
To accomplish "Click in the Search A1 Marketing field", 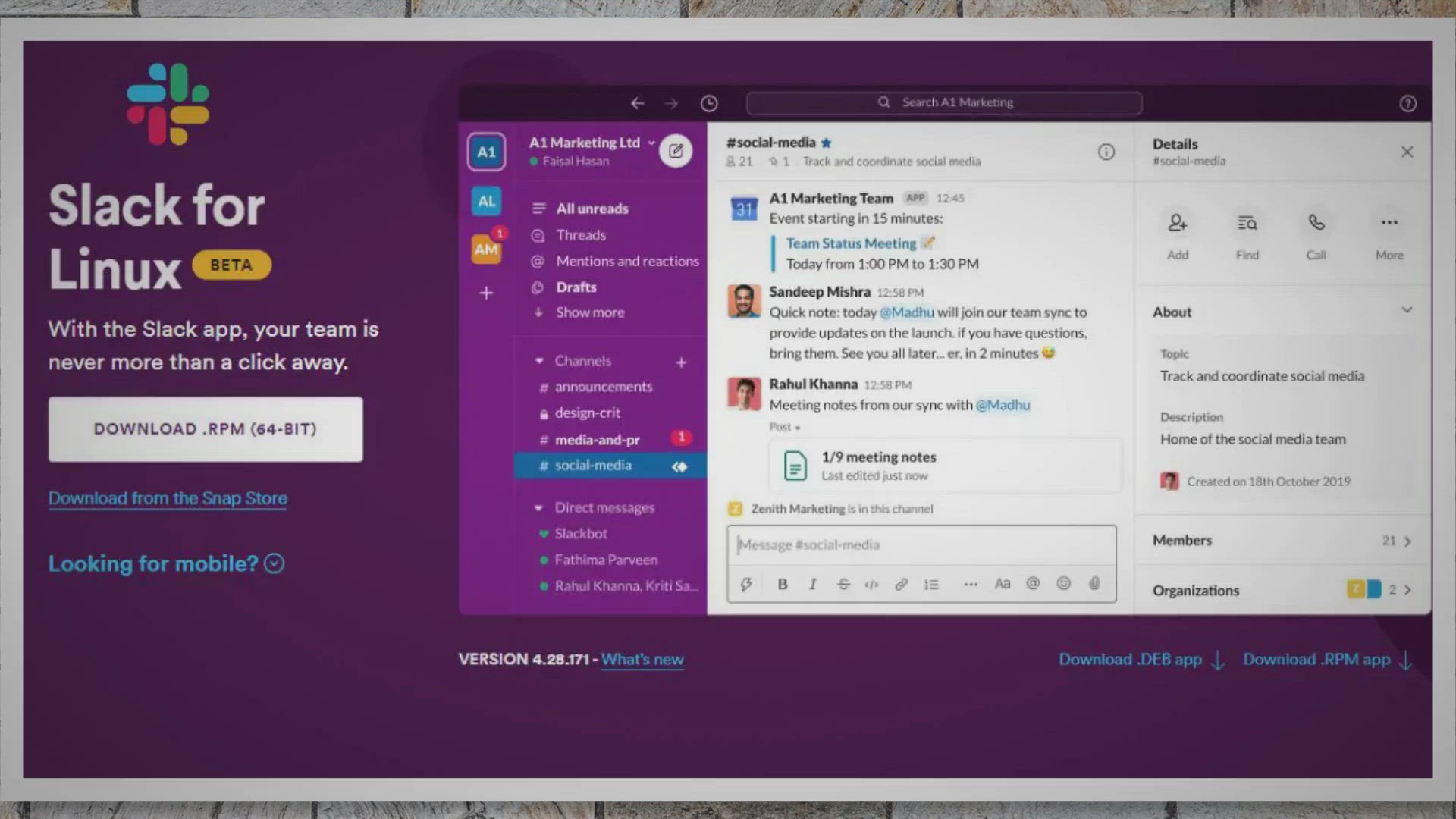I will pyautogui.click(x=944, y=102).
